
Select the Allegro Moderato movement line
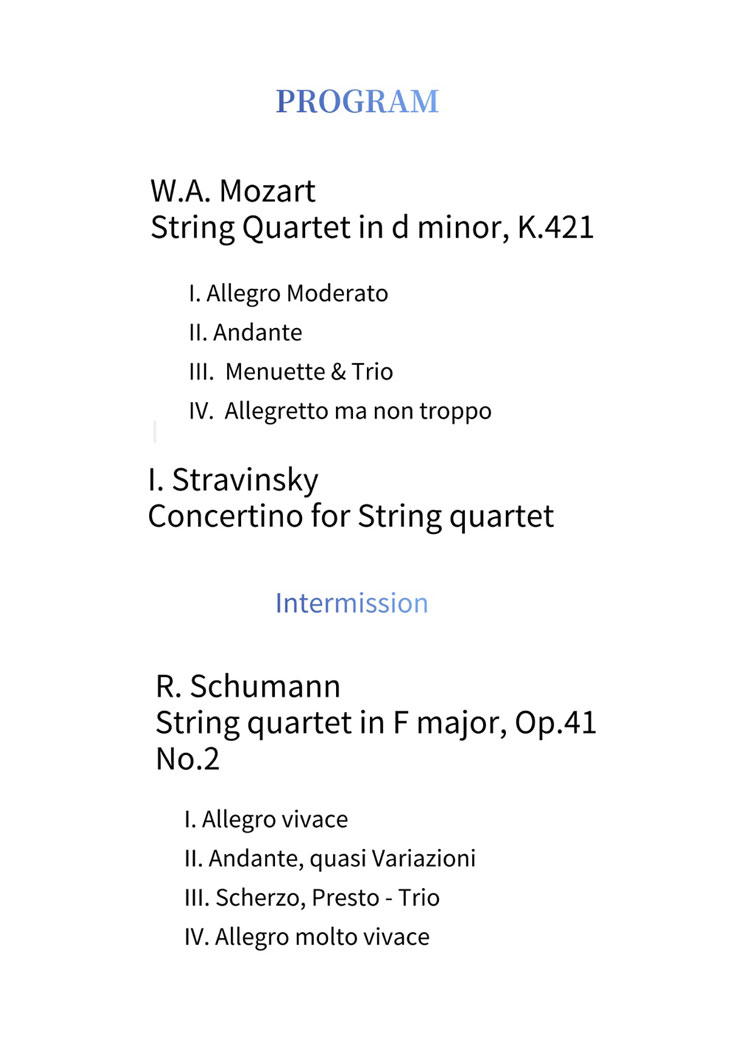(x=288, y=294)
